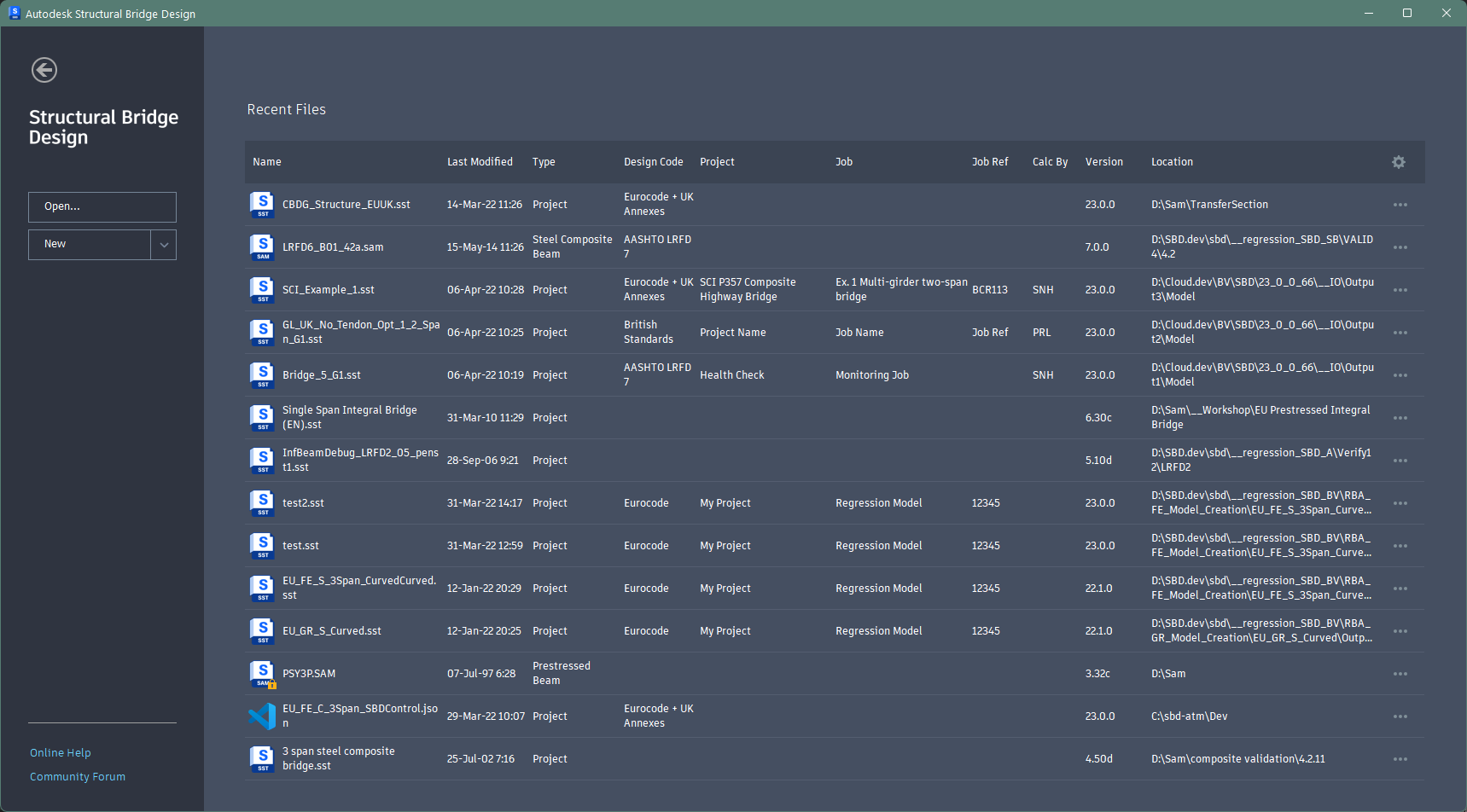Screen dimensions: 1467x812
Task: Open more options for Single Span Integral Bridge row
Action: pos(1400,418)
